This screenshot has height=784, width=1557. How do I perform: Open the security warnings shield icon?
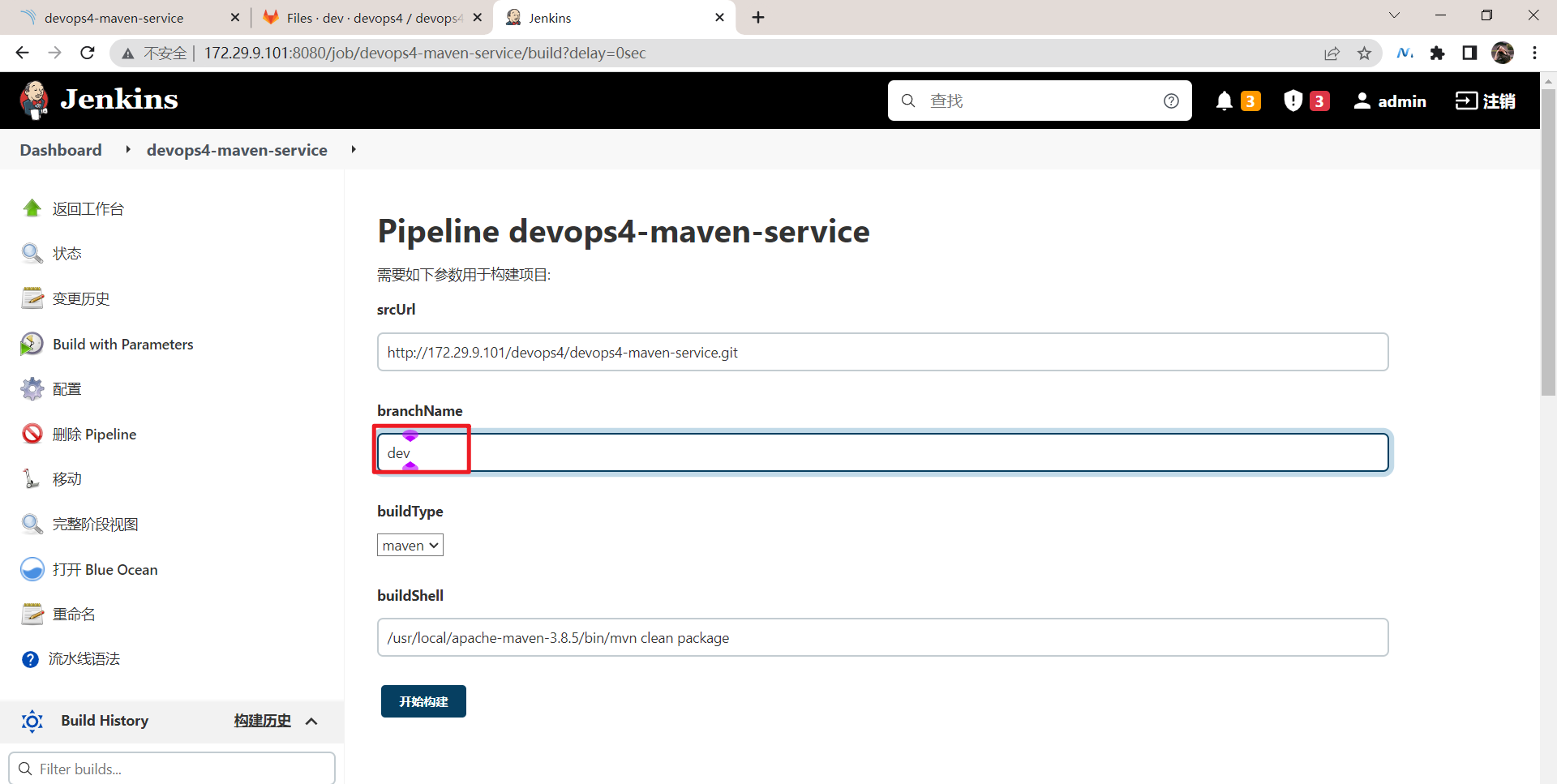(x=1293, y=101)
